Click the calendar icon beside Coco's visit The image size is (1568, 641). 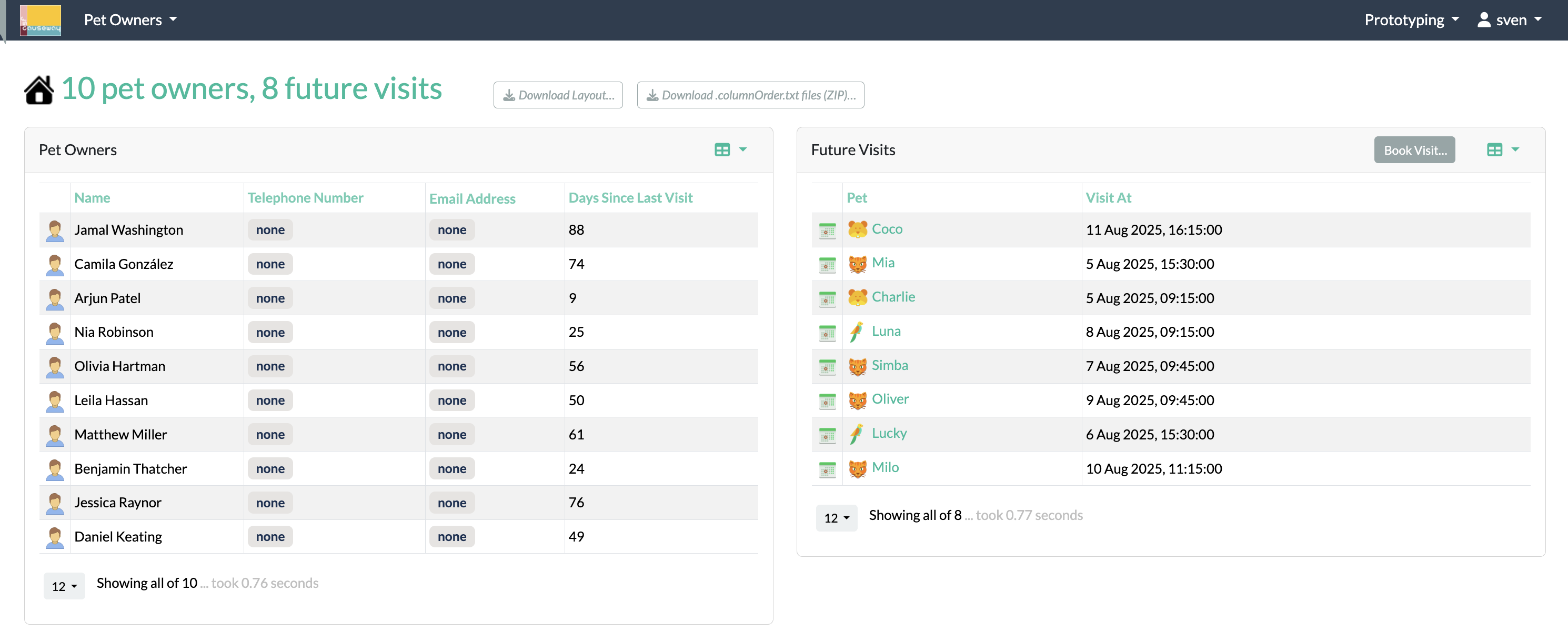coord(827,231)
